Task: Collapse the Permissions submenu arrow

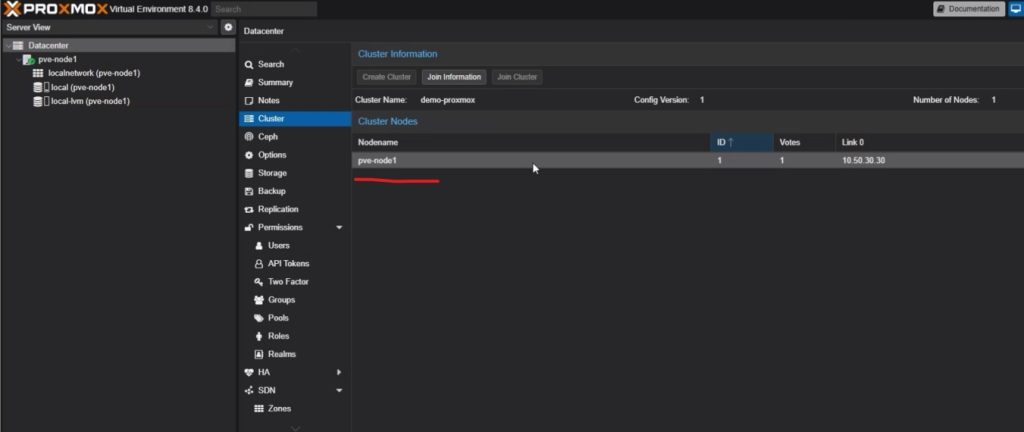Action: click(339, 228)
